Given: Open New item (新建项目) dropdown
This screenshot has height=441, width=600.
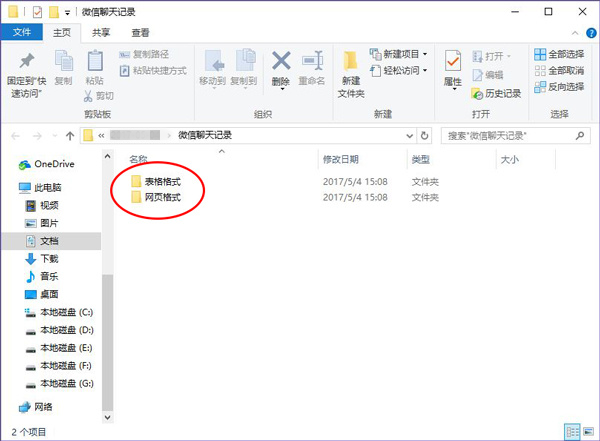Looking at the screenshot, I should (x=398, y=54).
